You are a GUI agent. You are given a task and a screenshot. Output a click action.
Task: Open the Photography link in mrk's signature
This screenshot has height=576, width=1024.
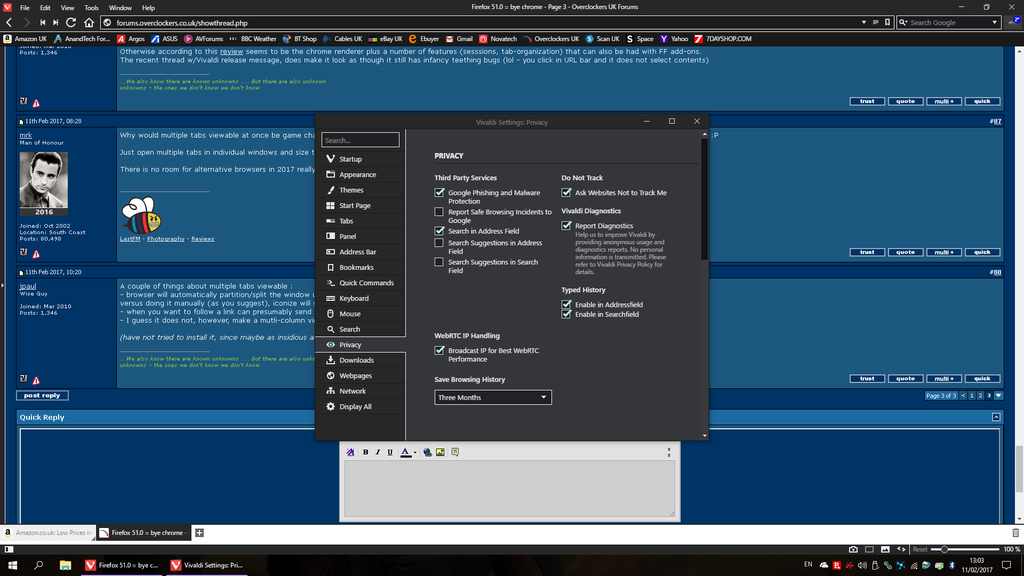click(x=166, y=239)
